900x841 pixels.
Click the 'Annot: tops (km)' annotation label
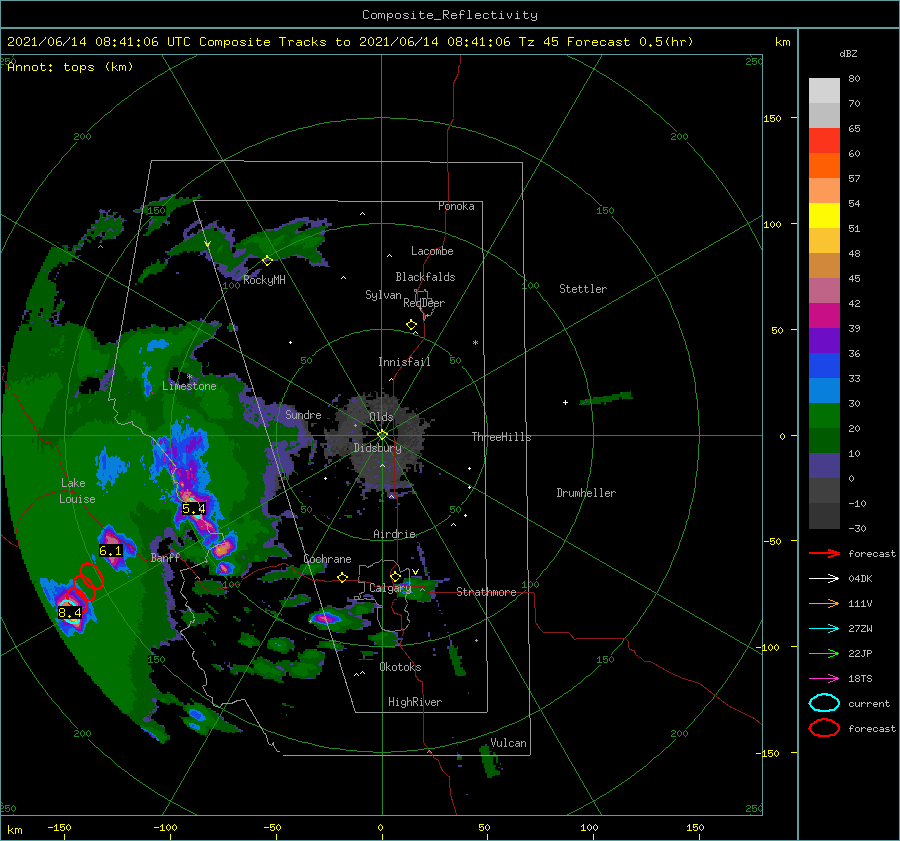70,67
